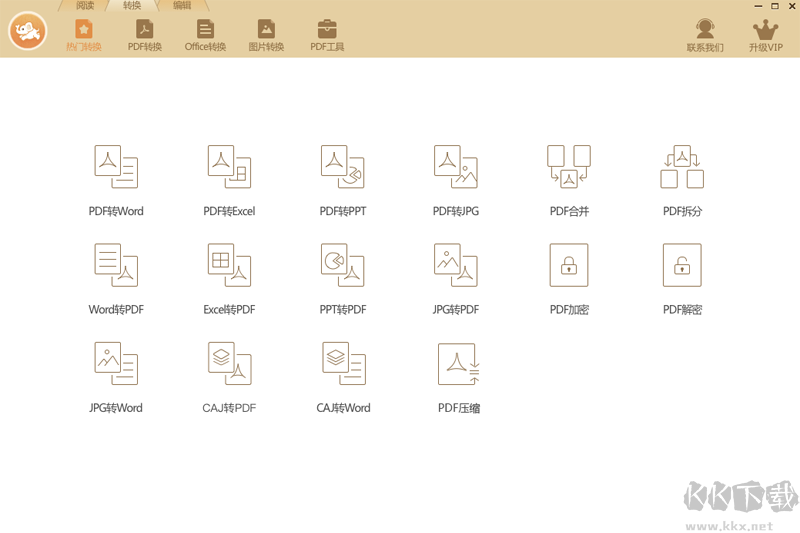The width and height of the screenshot is (800, 533).
Task: Open the JPG转PDF converter
Action: (455, 265)
